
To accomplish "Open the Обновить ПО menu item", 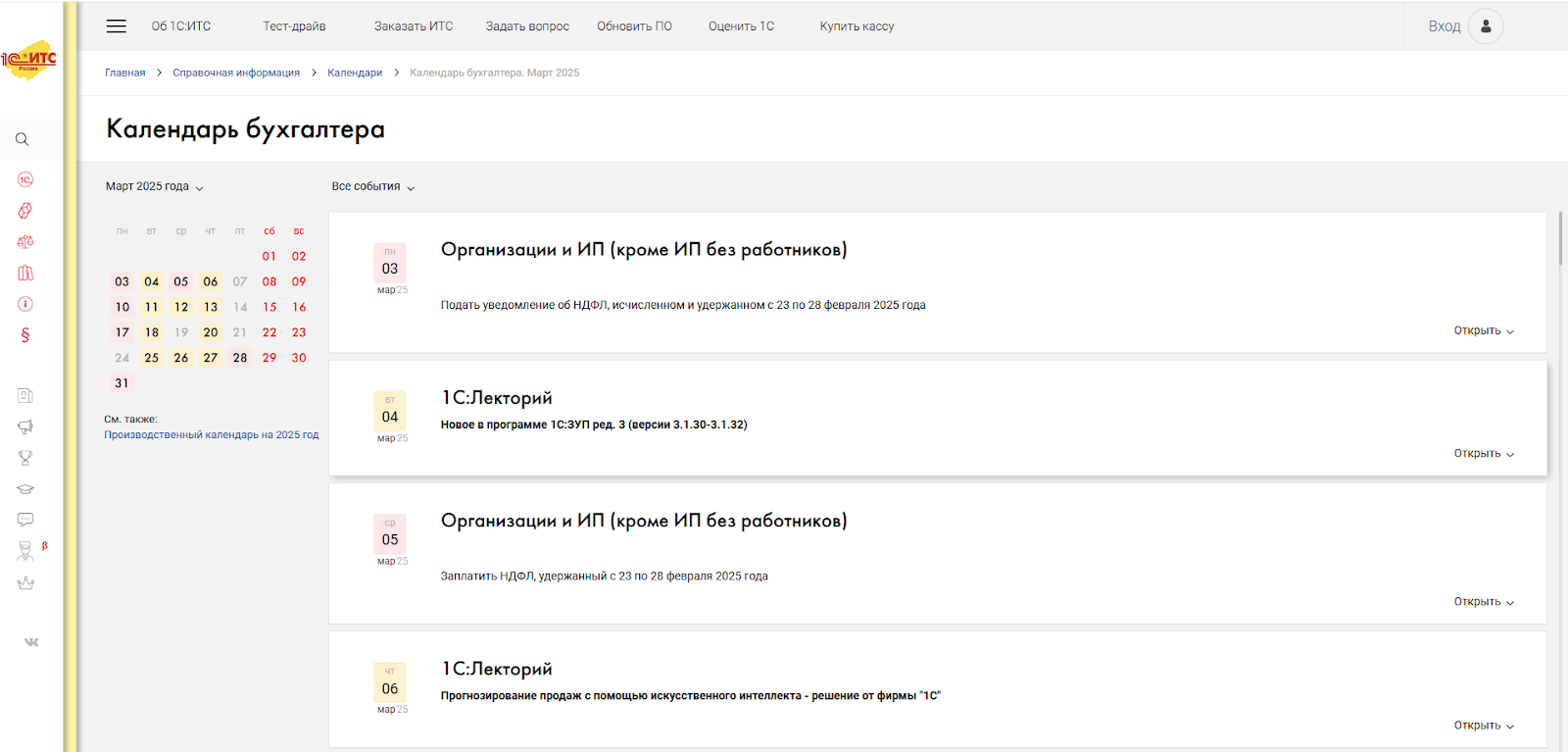I will tap(635, 26).
